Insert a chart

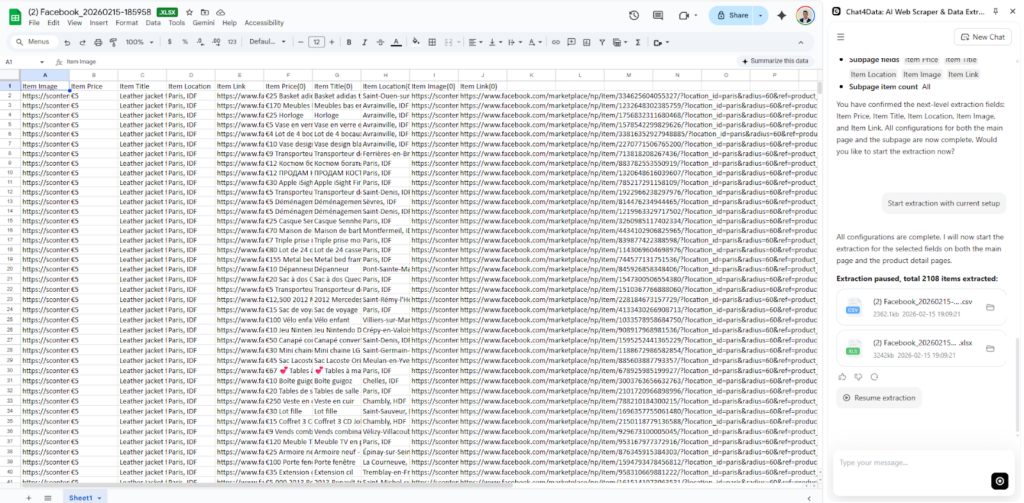coord(586,42)
